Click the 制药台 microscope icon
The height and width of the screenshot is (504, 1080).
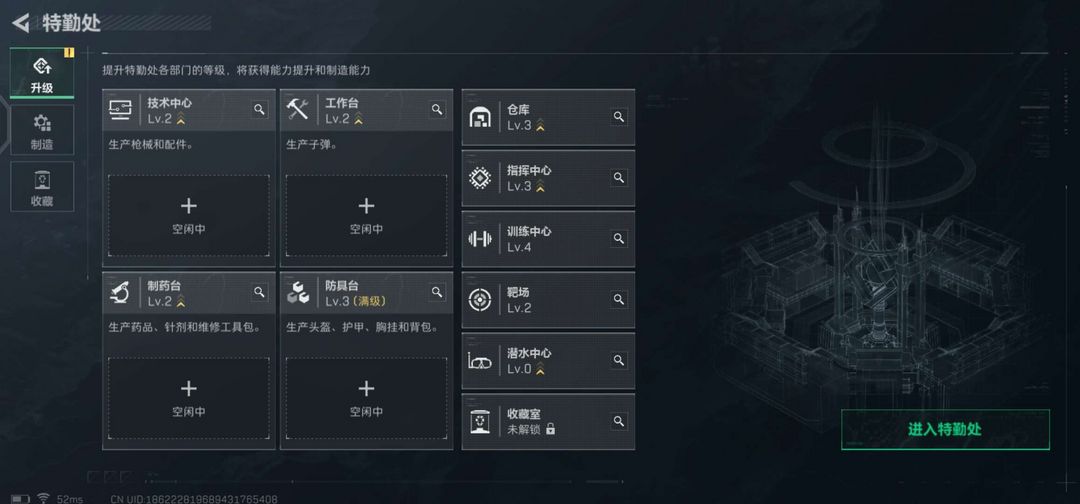coord(120,293)
